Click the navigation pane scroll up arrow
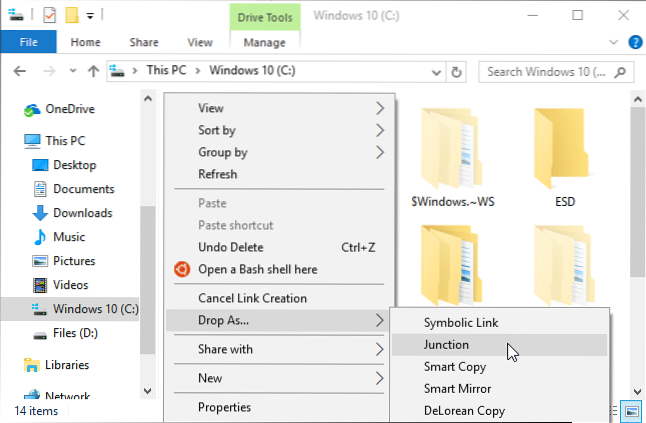Screen dimensions: 646x423 pos(148,98)
